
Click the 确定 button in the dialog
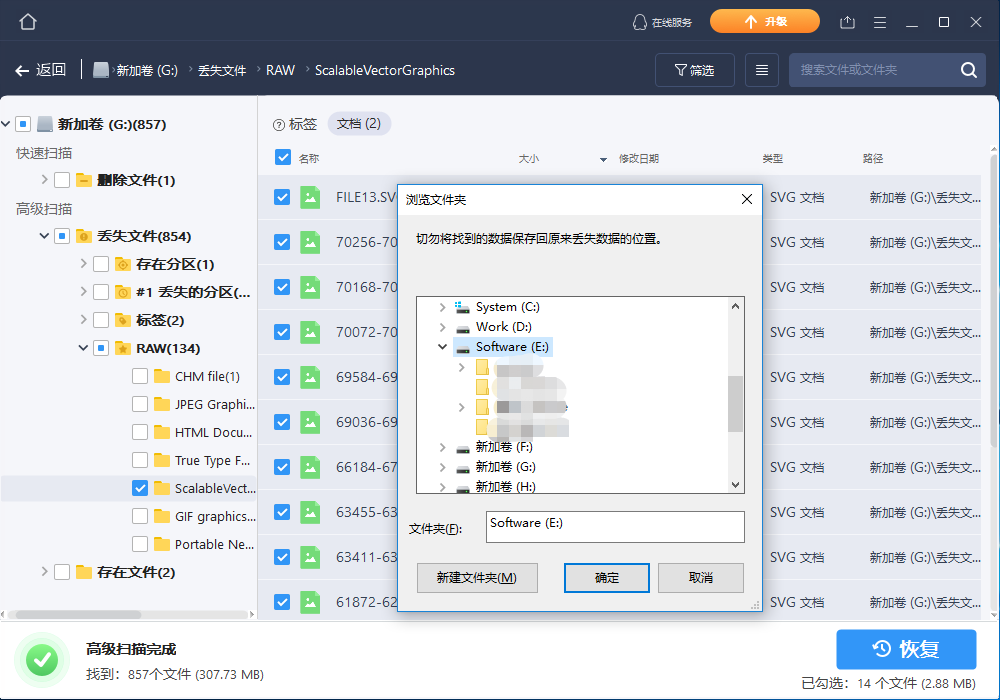[x=606, y=578]
